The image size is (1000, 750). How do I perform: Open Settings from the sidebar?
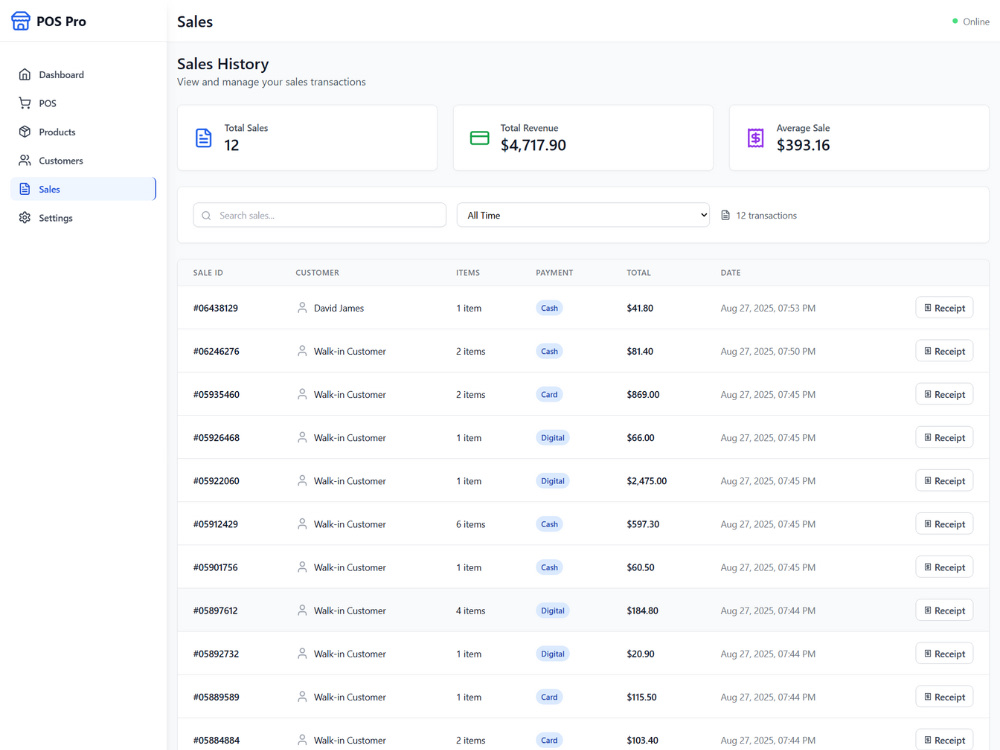(83, 217)
